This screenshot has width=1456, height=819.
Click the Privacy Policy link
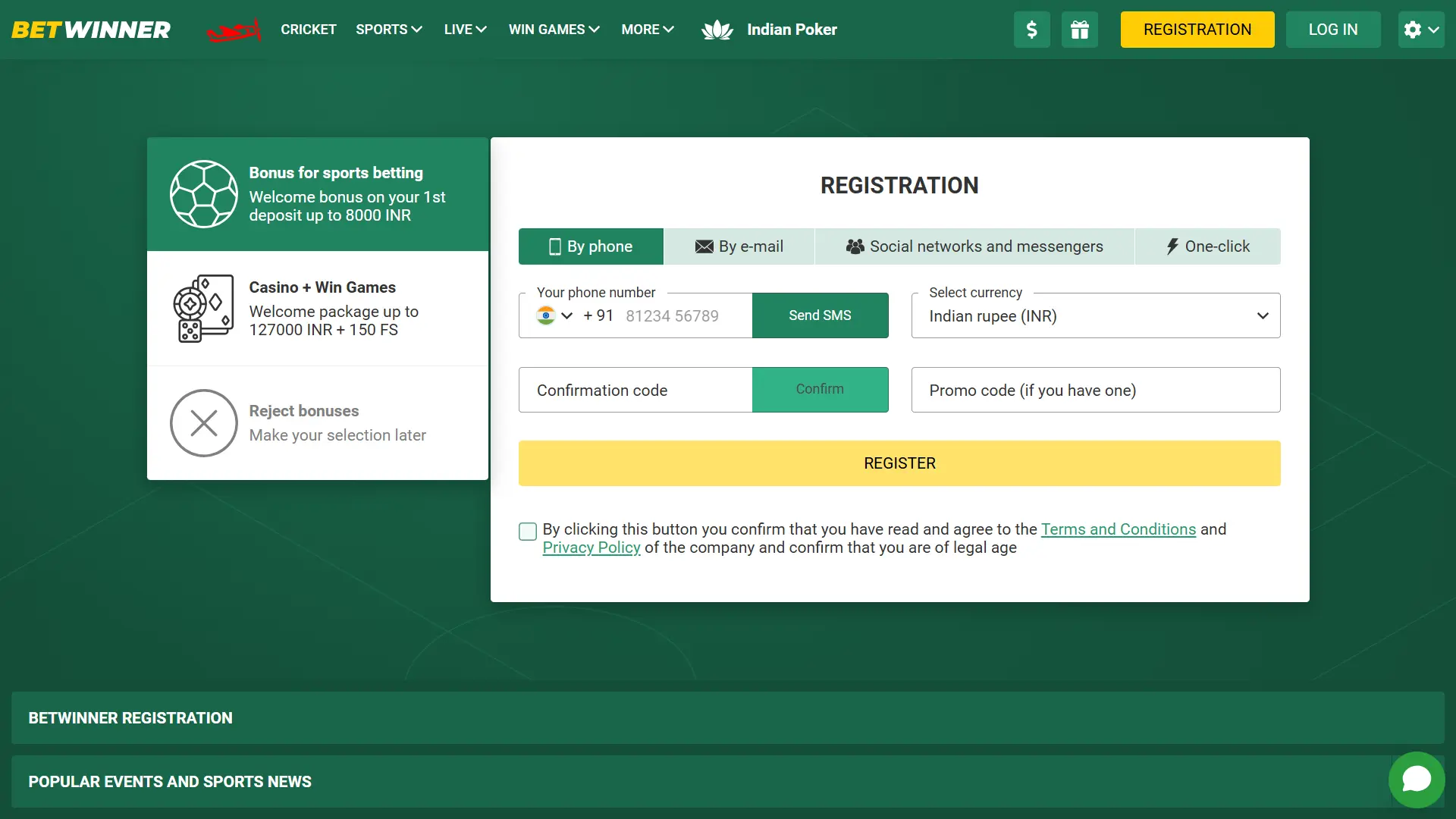591,547
